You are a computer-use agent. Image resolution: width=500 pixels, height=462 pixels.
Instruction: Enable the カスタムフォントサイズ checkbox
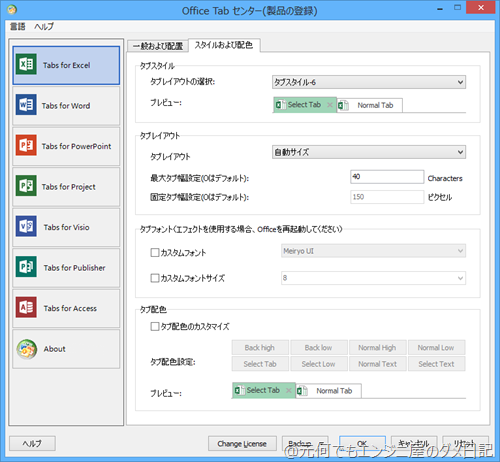155,278
